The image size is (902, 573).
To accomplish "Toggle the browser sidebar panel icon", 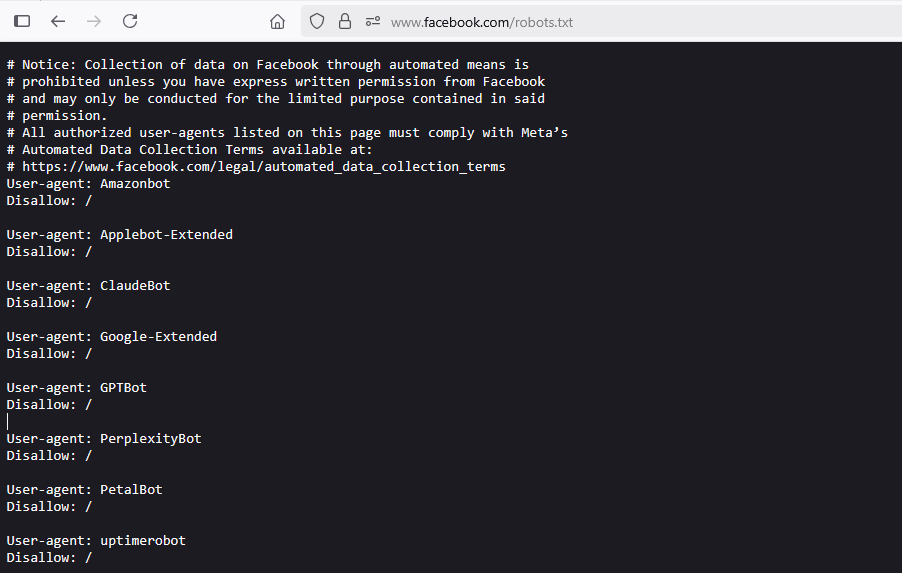I will 22,21.
